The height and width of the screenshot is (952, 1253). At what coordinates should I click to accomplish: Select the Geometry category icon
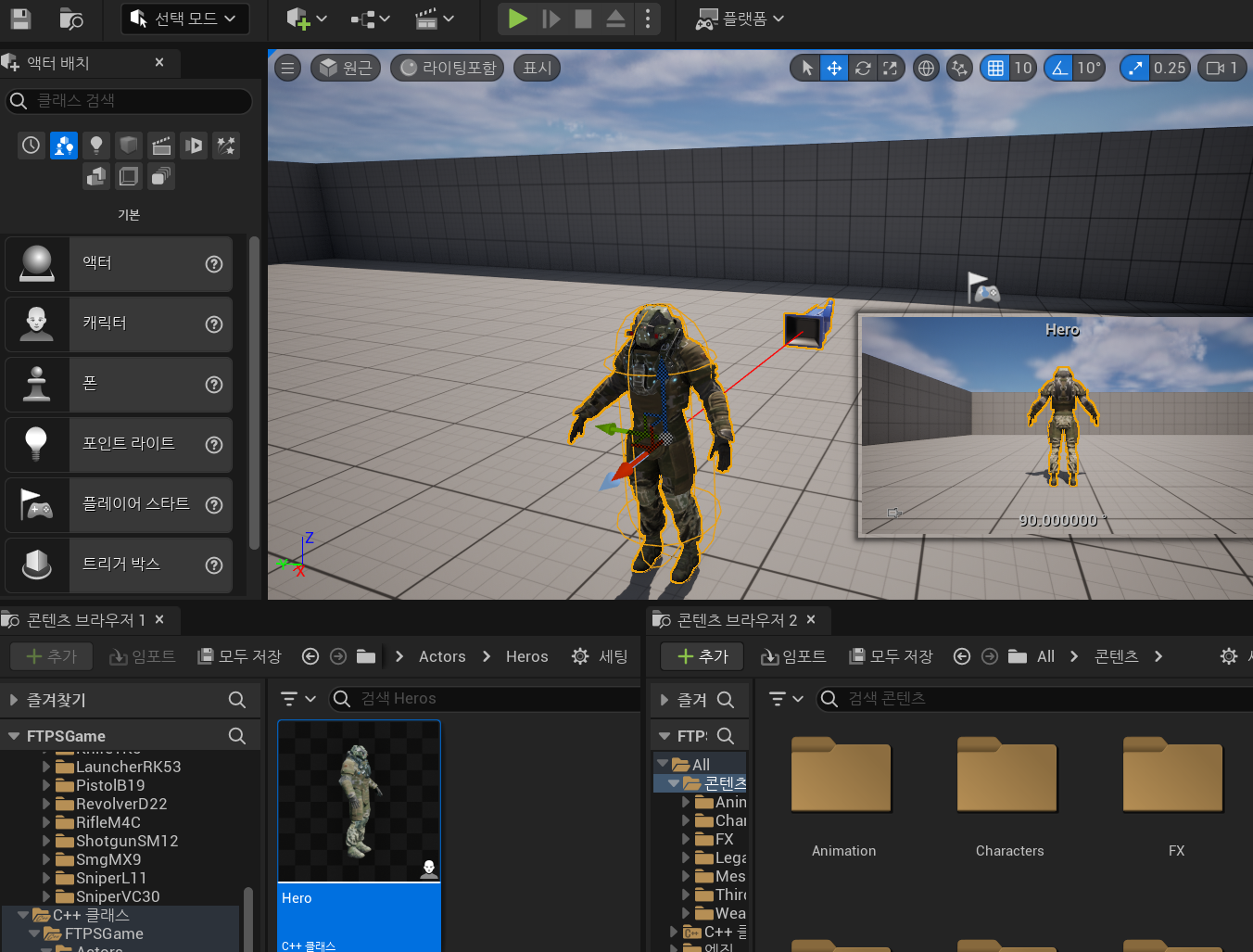click(x=96, y=176)
